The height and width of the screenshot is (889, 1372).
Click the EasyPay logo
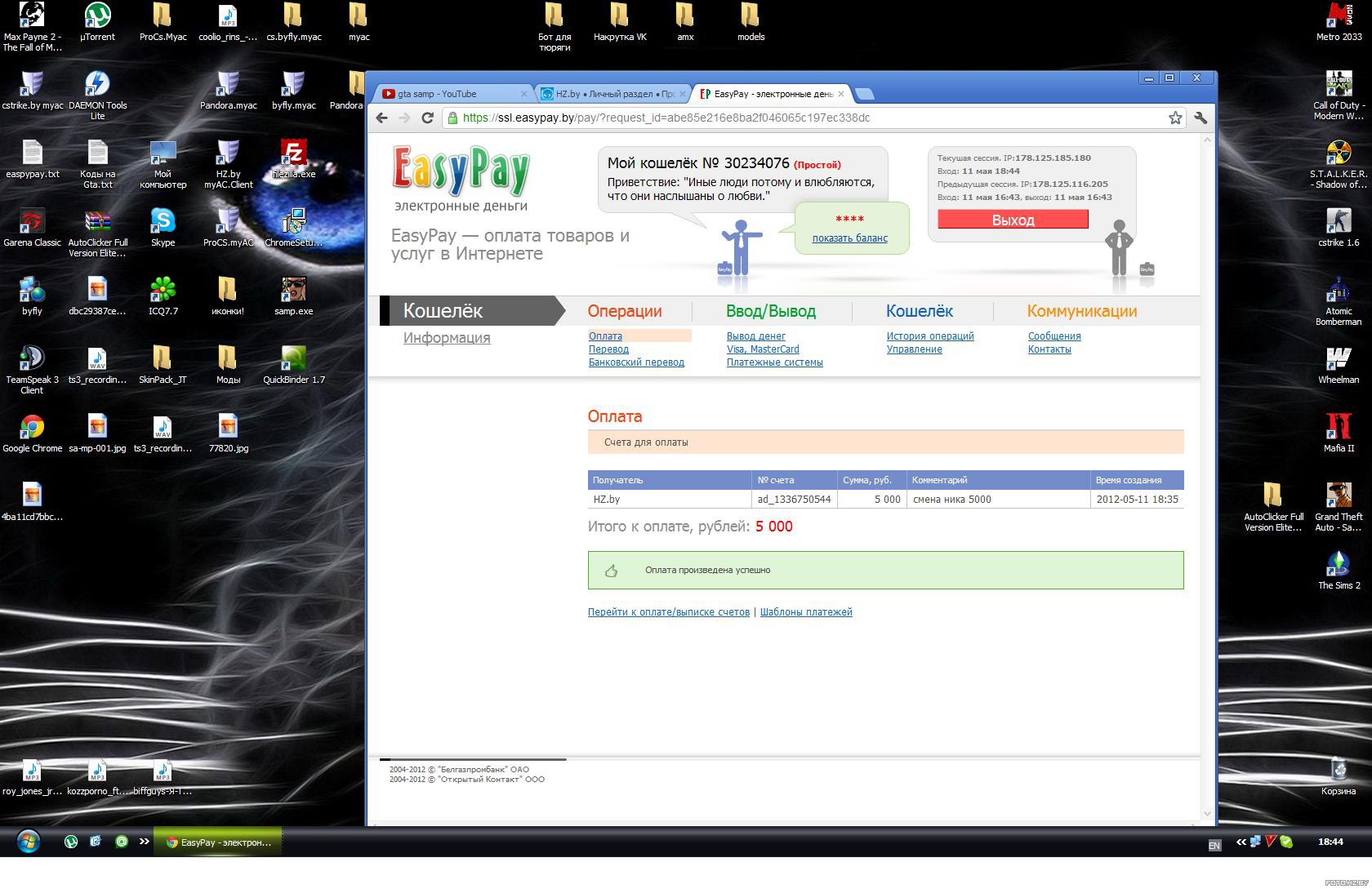point(461,170)
